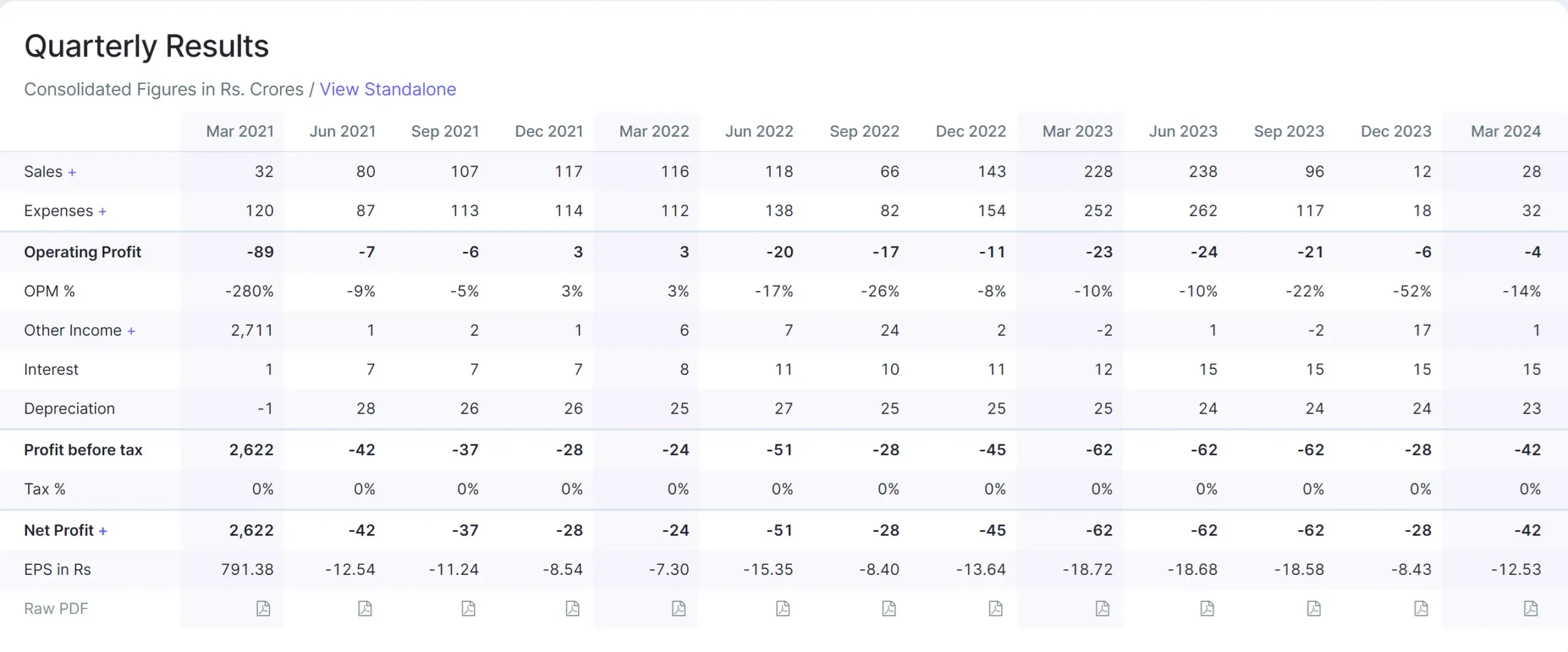Open the Jun 2022 raw PDF icon
The image size is (1568, 652).
click(x=783, y=608)
